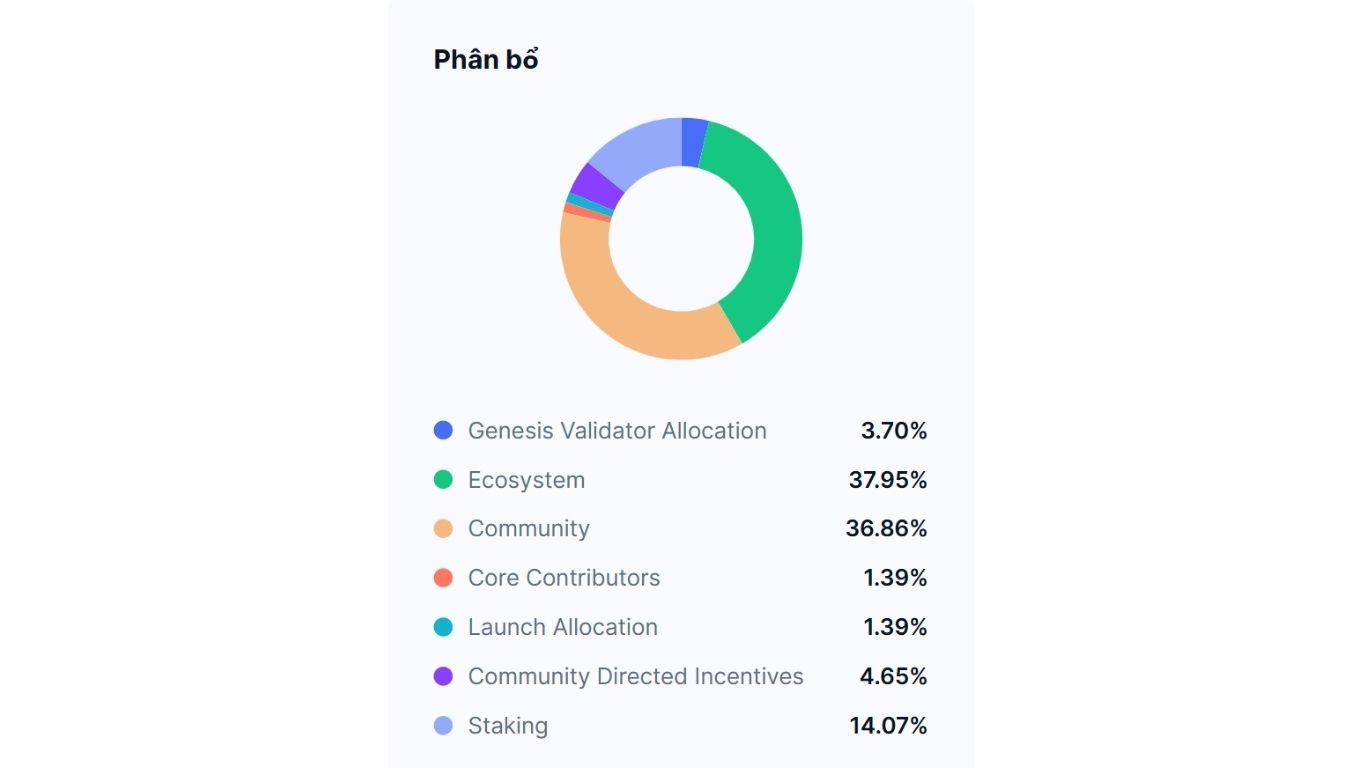
Task: Select the purple Community Directed Incentives segment
Action: pyautogui.click(x=596, y=185)
